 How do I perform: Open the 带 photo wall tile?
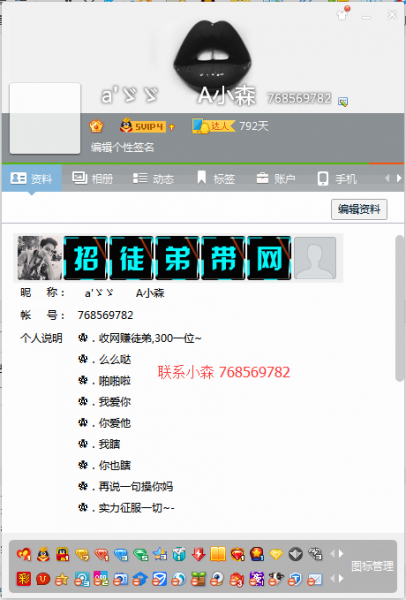tap(223, 258)
